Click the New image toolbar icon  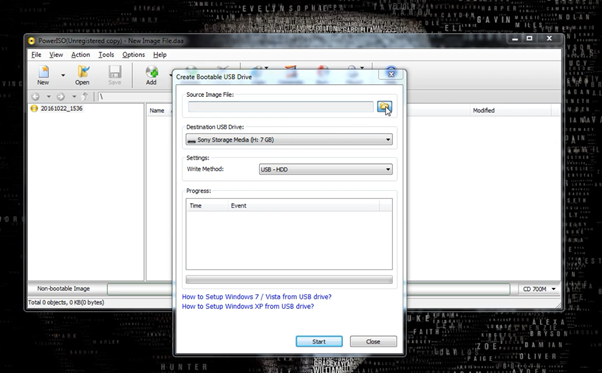[43, 75]
